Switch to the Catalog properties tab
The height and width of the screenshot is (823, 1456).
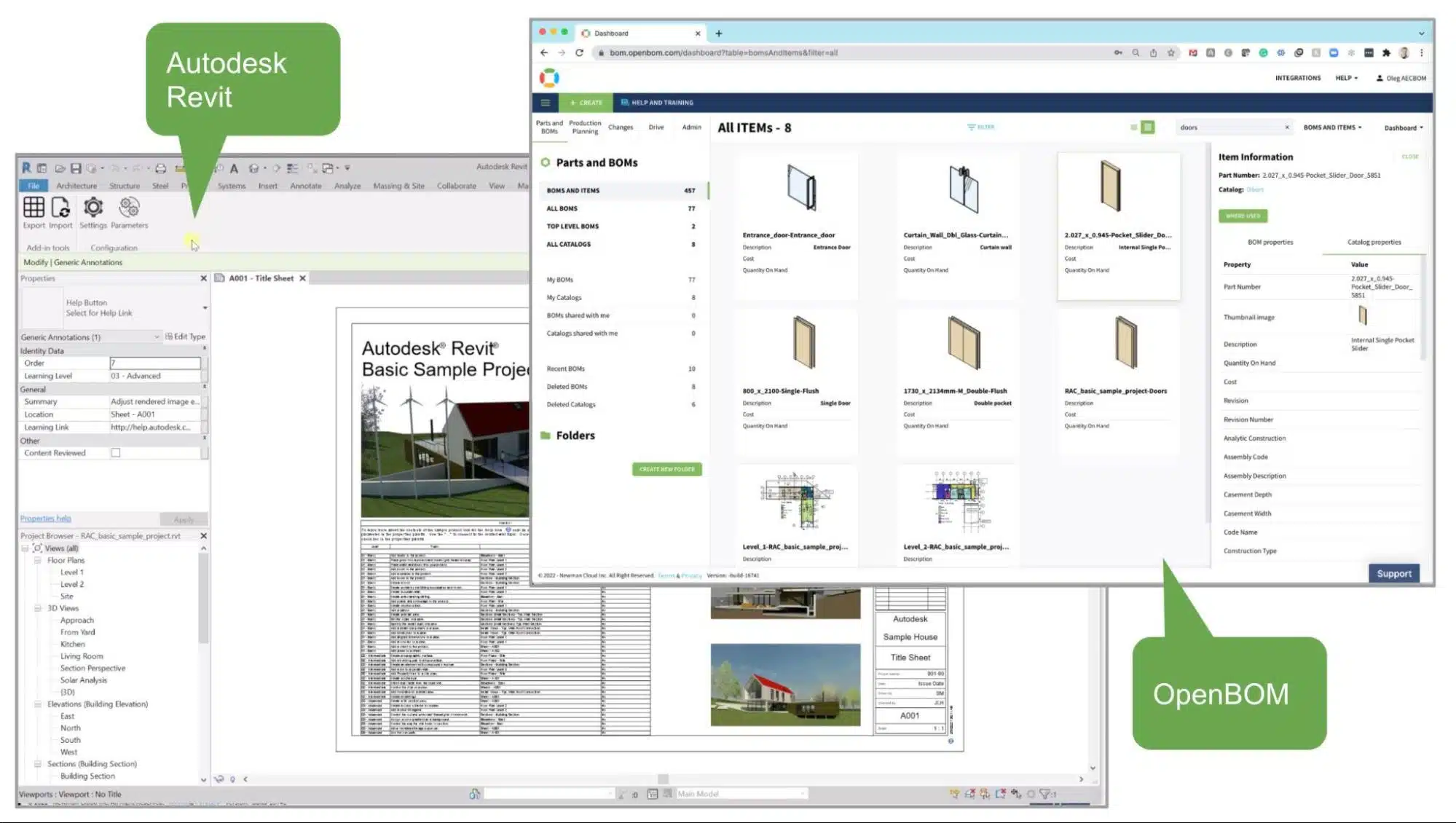[x=1374, y=243]
